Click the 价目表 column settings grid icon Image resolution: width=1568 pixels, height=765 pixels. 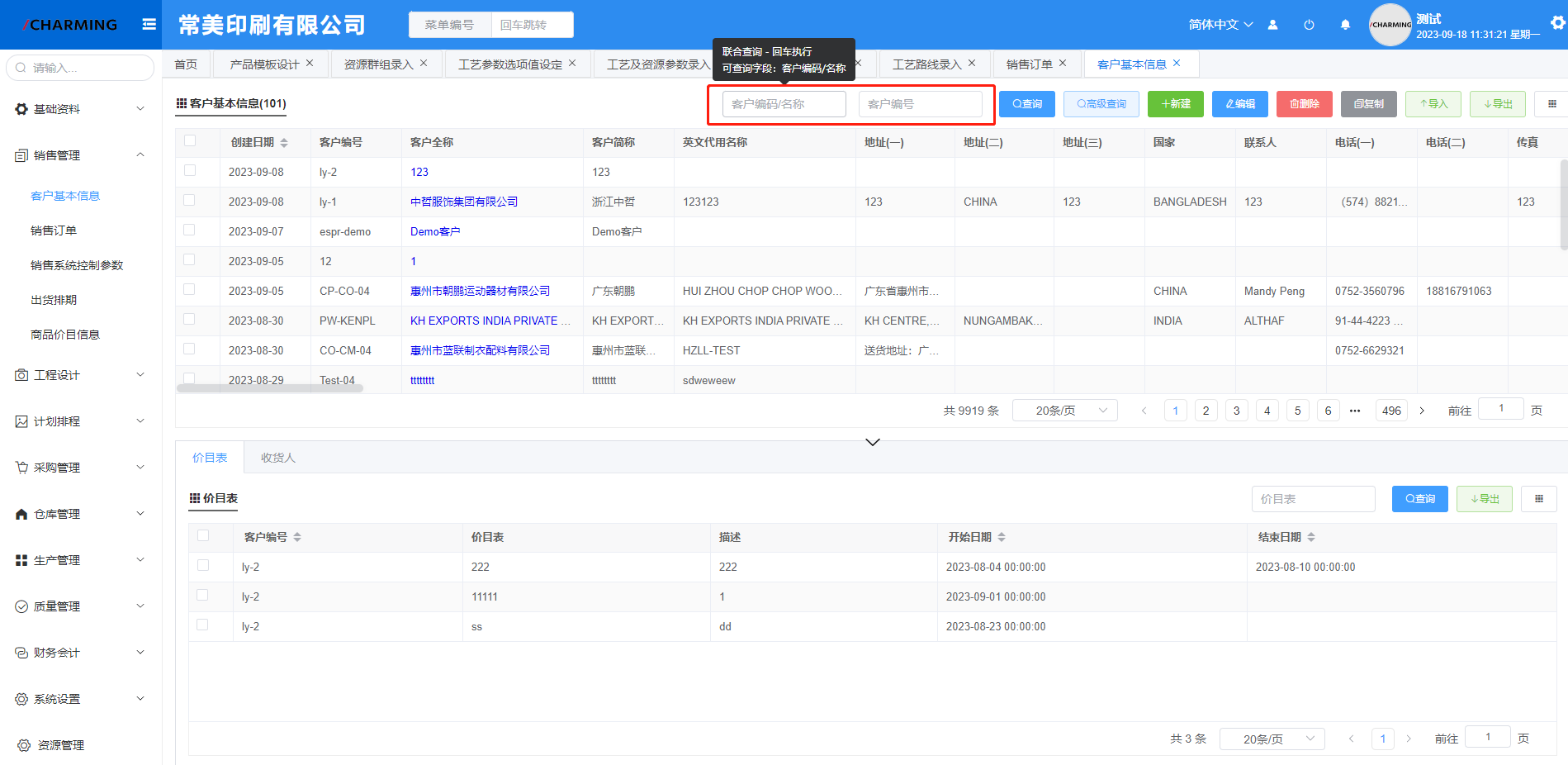coord(1538,499)
